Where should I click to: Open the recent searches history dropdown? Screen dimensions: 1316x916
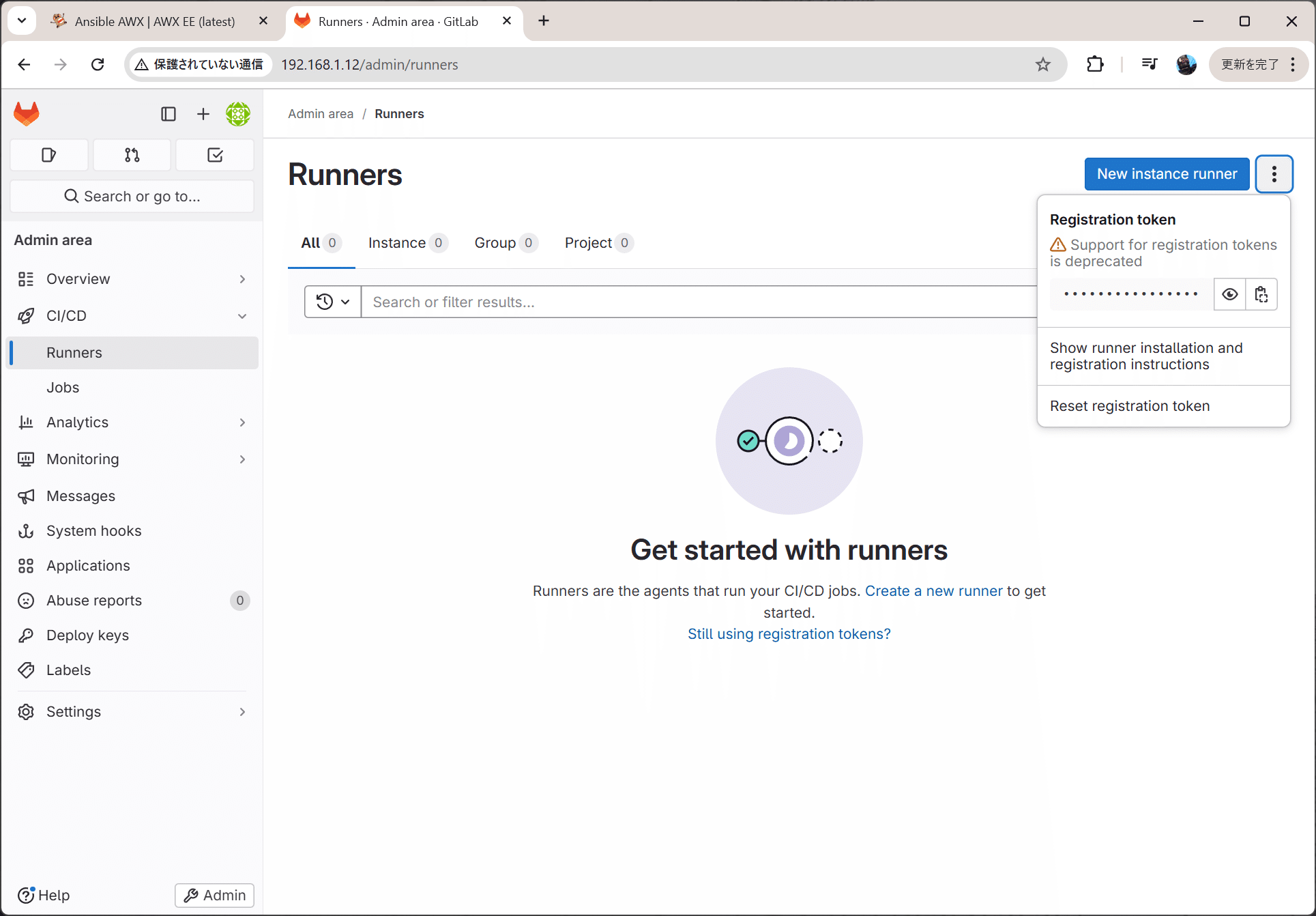(332, 301)
